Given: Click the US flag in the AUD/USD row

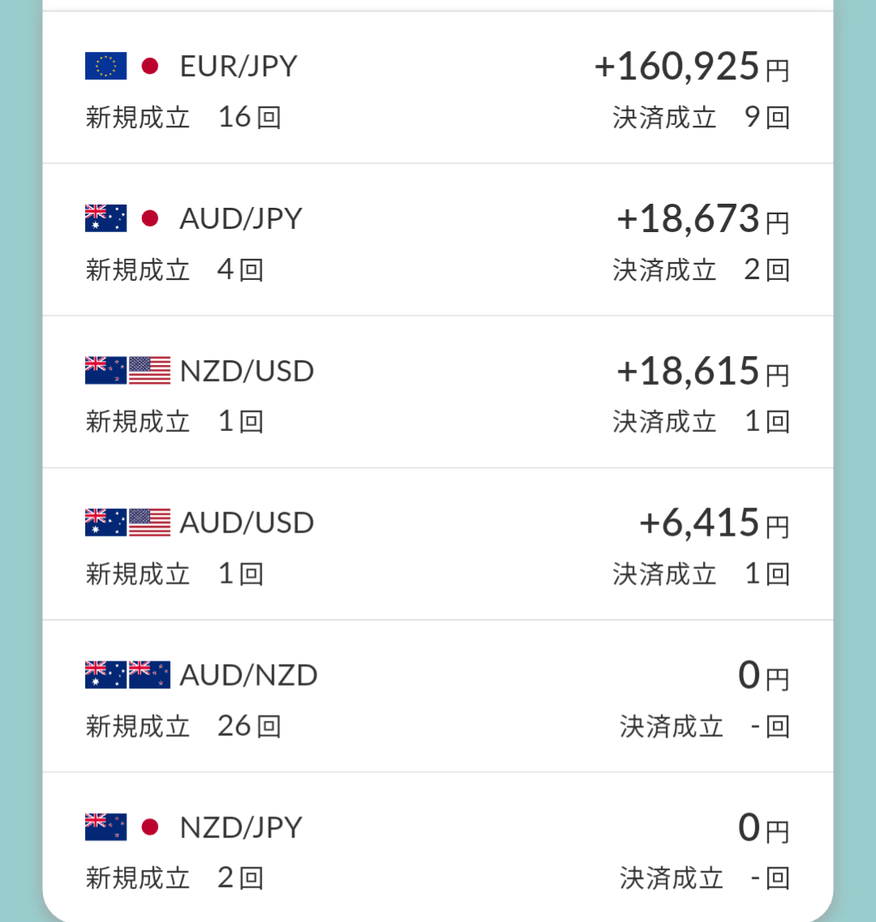Looking at the screenshot, I should click(150, 523).
